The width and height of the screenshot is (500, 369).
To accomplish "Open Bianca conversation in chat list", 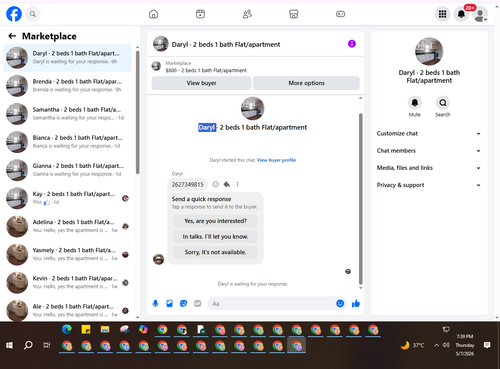I will 67,142.
